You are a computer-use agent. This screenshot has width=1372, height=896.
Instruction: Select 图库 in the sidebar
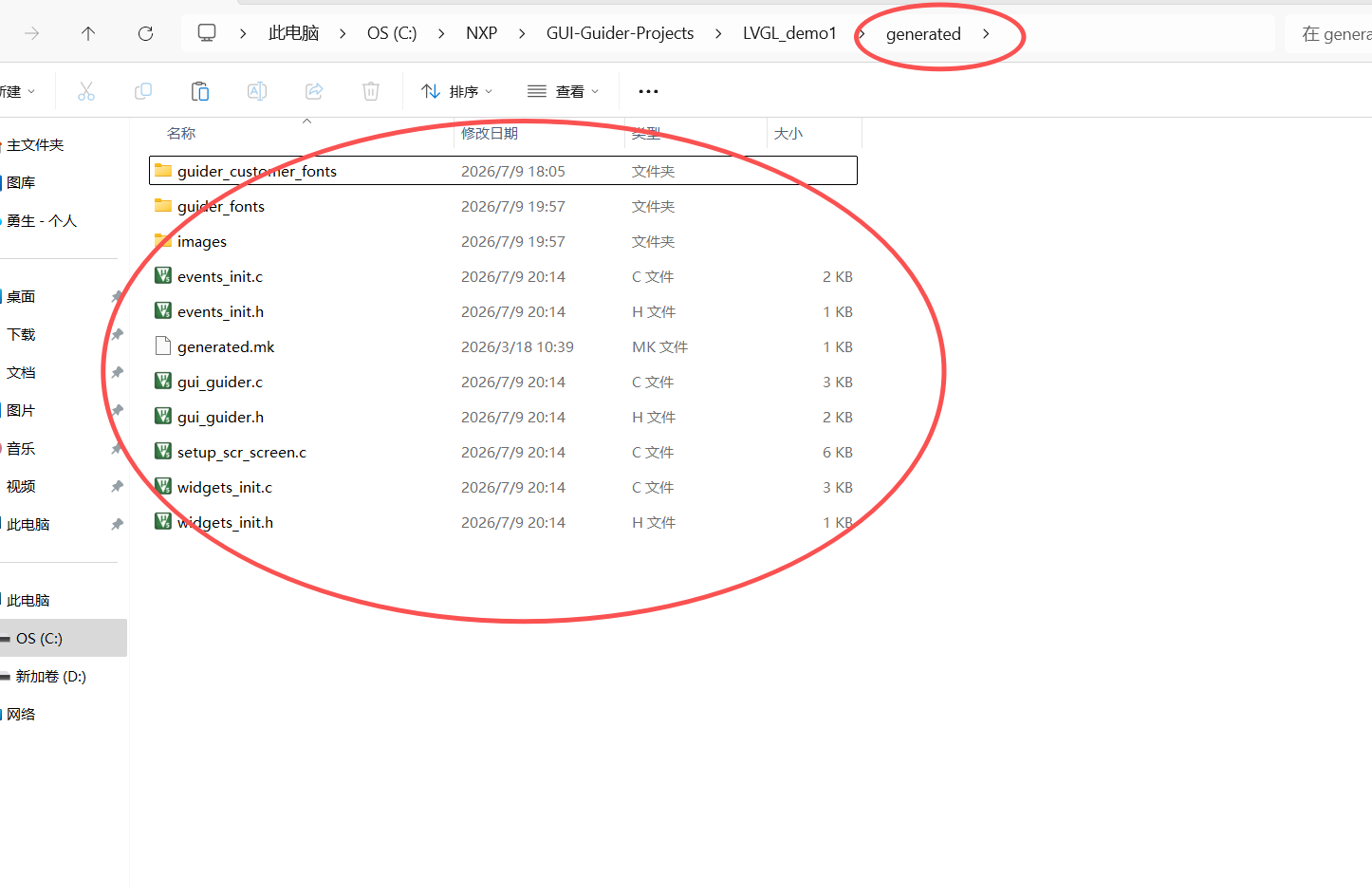point(21,182)
